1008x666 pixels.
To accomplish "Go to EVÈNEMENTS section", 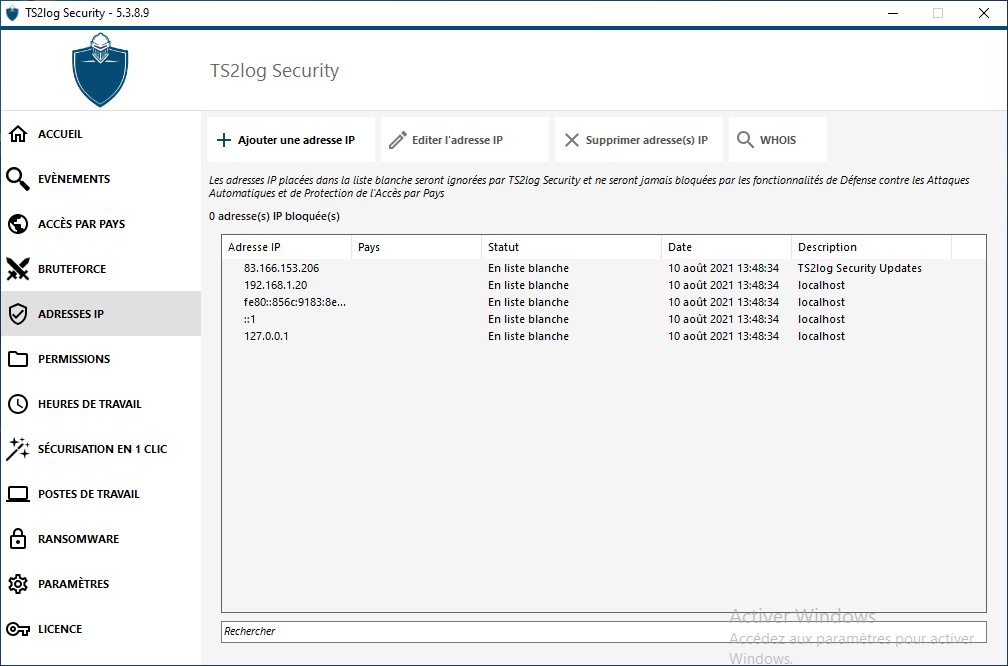I will tap(101, 179).
